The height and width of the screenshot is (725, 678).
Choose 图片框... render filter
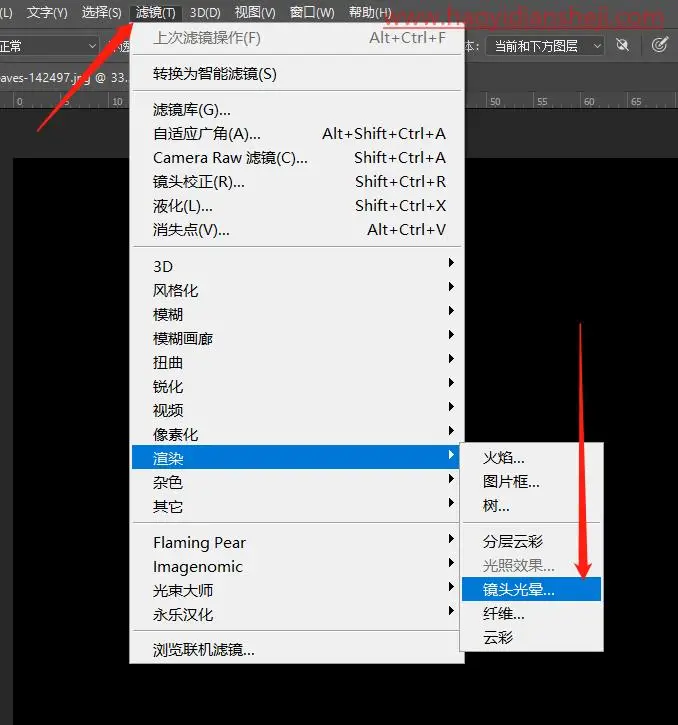click(531, 482)
